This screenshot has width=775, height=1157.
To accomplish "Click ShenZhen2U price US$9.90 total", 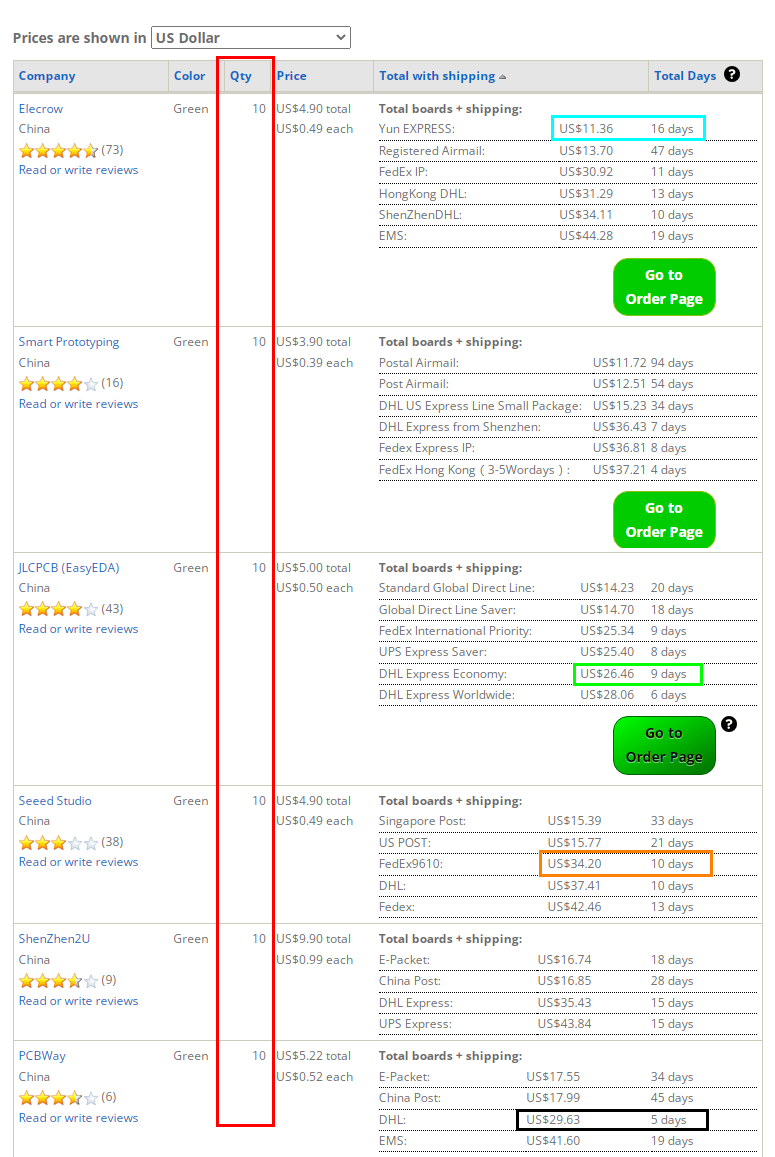I will (x=314, y=939).
